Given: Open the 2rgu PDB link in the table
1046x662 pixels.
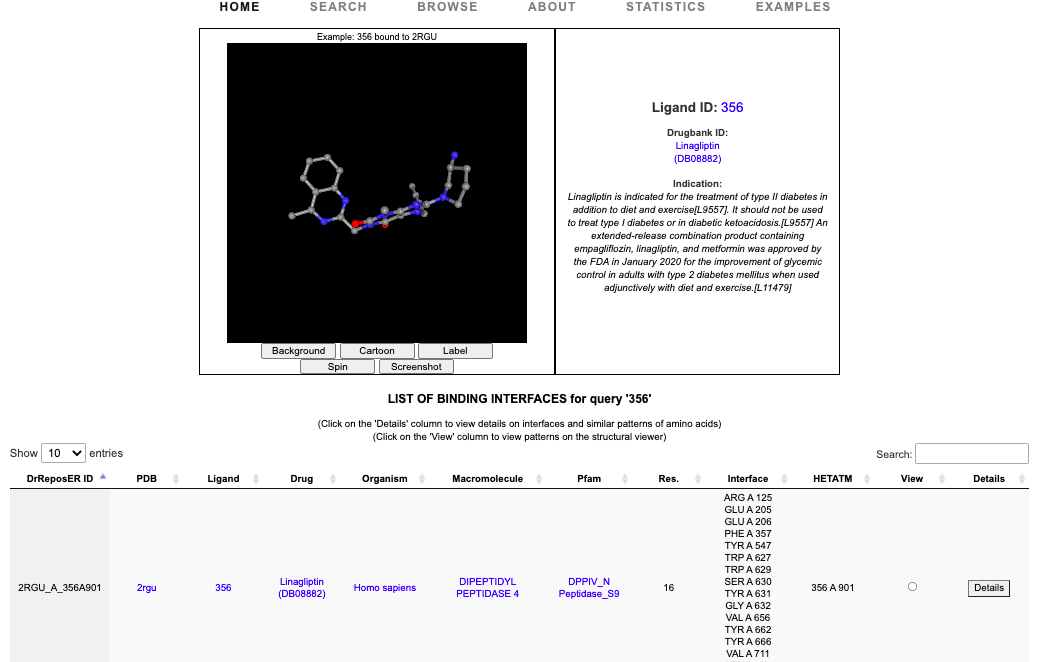Looking at the screenshot, I should click(147, 588).
